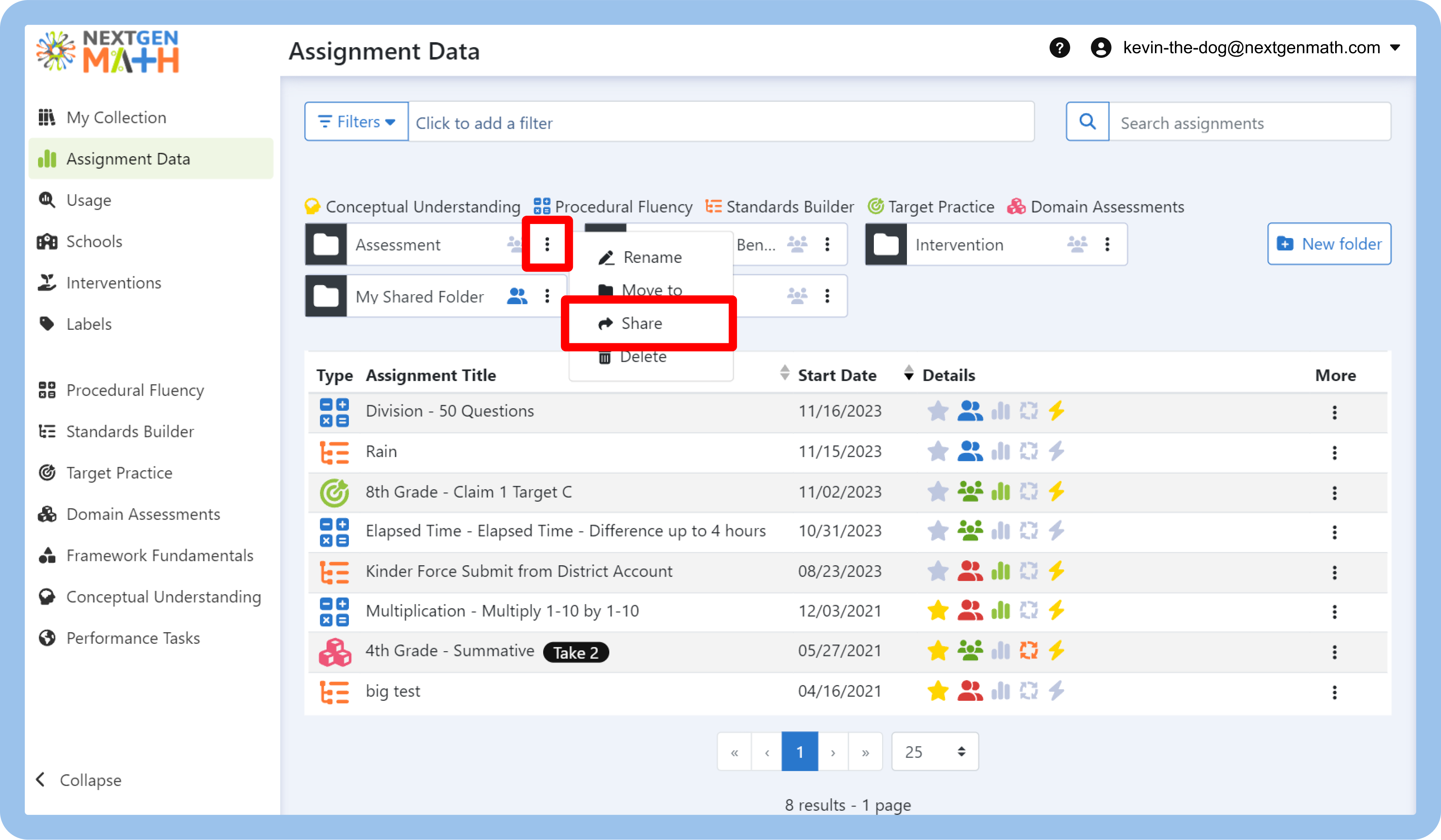
Task: Open More menu for Division - 50 Questions
Action: (x=1335, y=413)
